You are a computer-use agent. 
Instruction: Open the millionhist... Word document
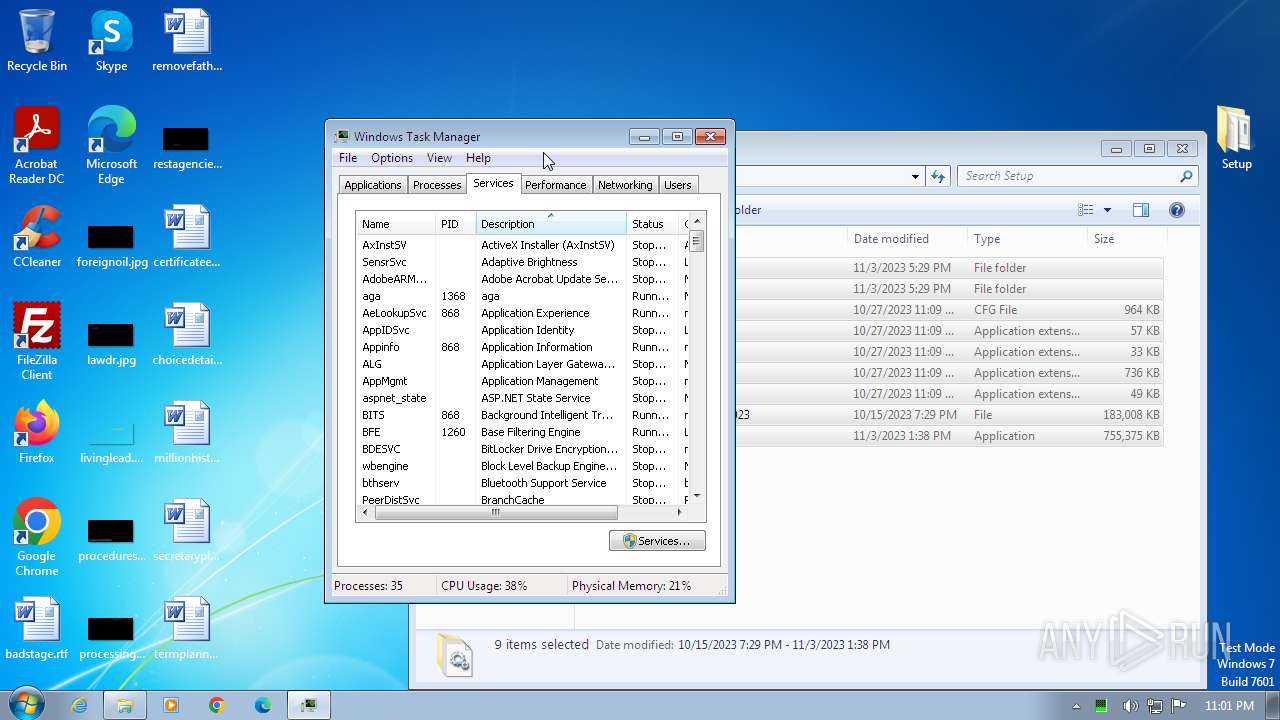point(187,432)
